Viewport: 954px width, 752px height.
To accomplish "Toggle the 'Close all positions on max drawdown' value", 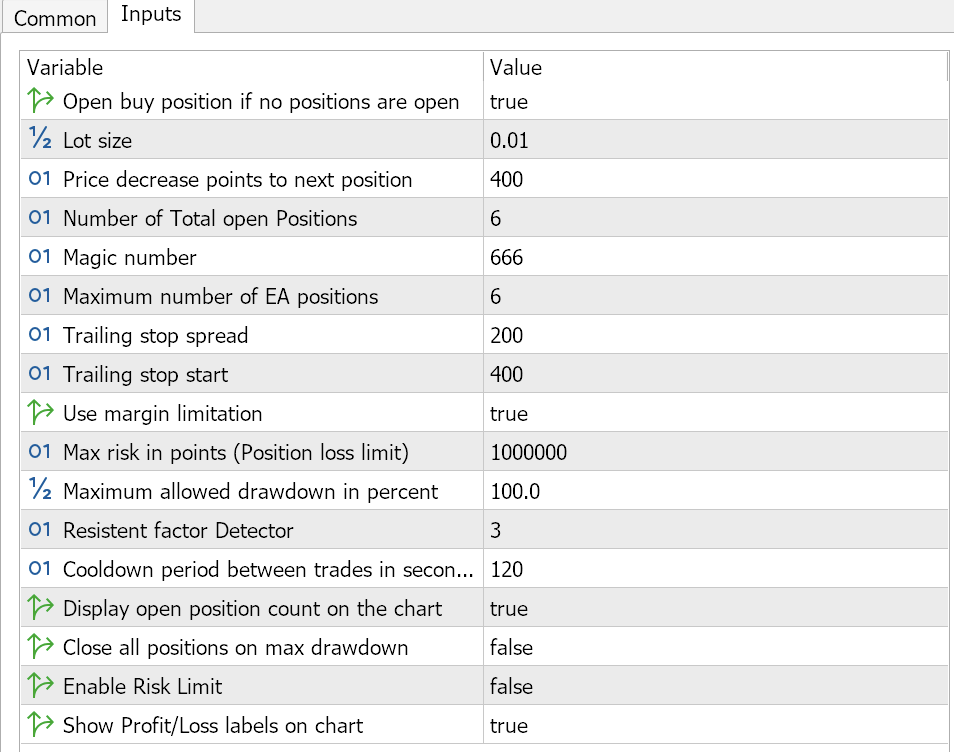I will 511,647.
